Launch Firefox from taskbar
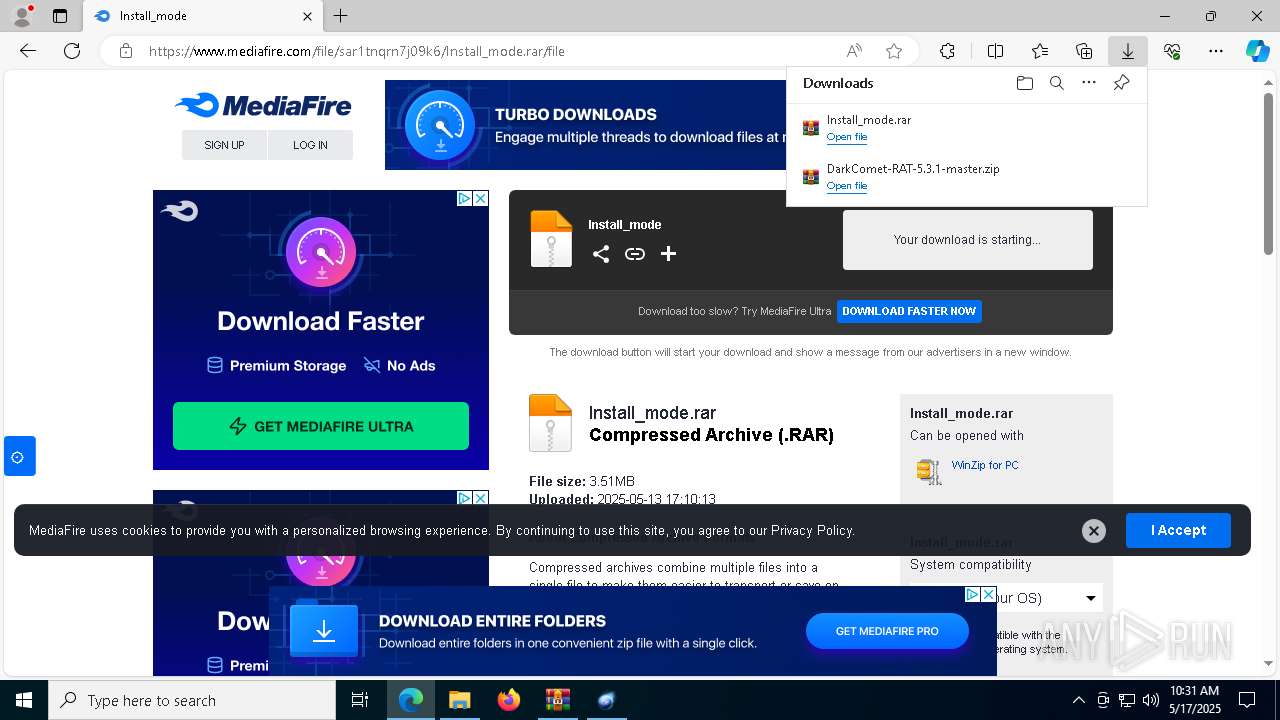 [508, 700]
